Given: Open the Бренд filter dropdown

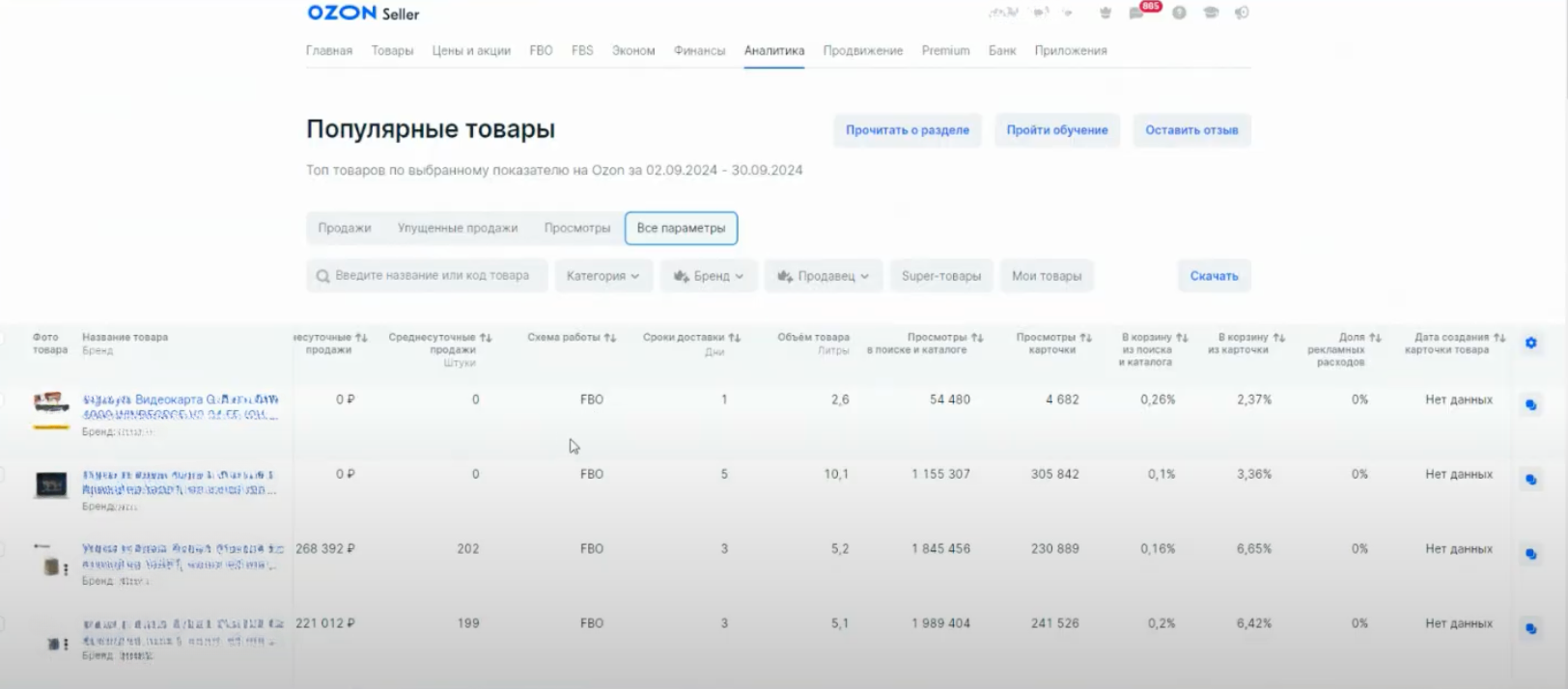Looking at the screenshot, I should click(x=709, y=276).
